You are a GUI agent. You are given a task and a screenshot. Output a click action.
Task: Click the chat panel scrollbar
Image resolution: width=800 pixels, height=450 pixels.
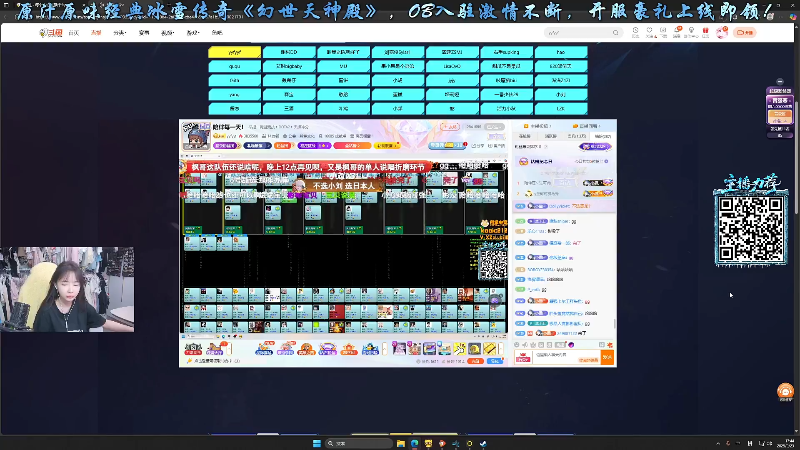(615, 324)
